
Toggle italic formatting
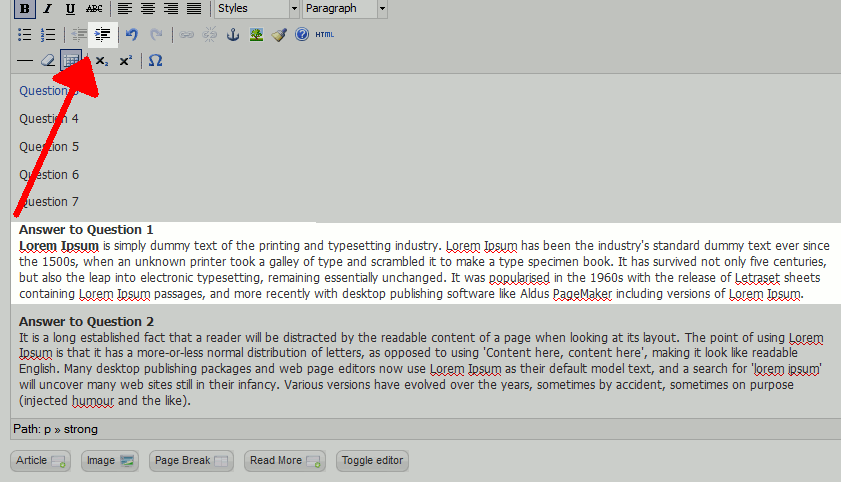pyautogui.click(x=48, y=8)
